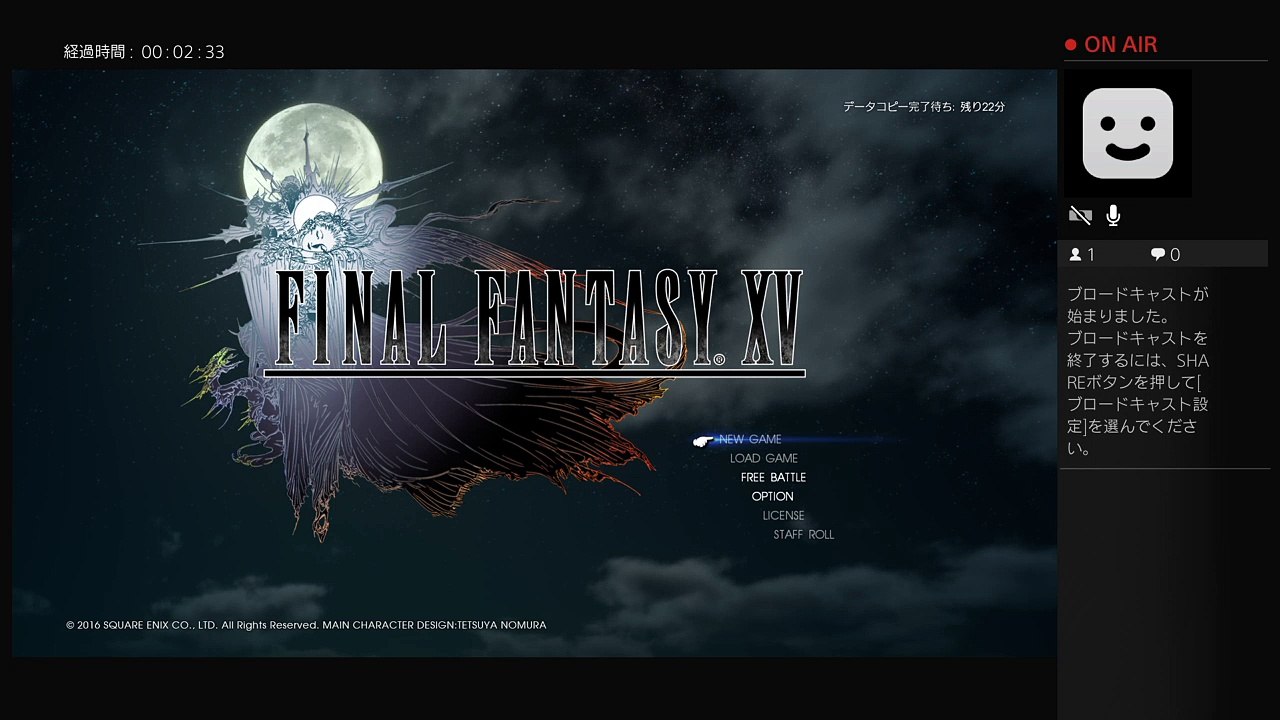Image resolution: width=1280 pixels, height=720 pixels.
Task: Open STAFF ROLL credits
Action: 804,534
